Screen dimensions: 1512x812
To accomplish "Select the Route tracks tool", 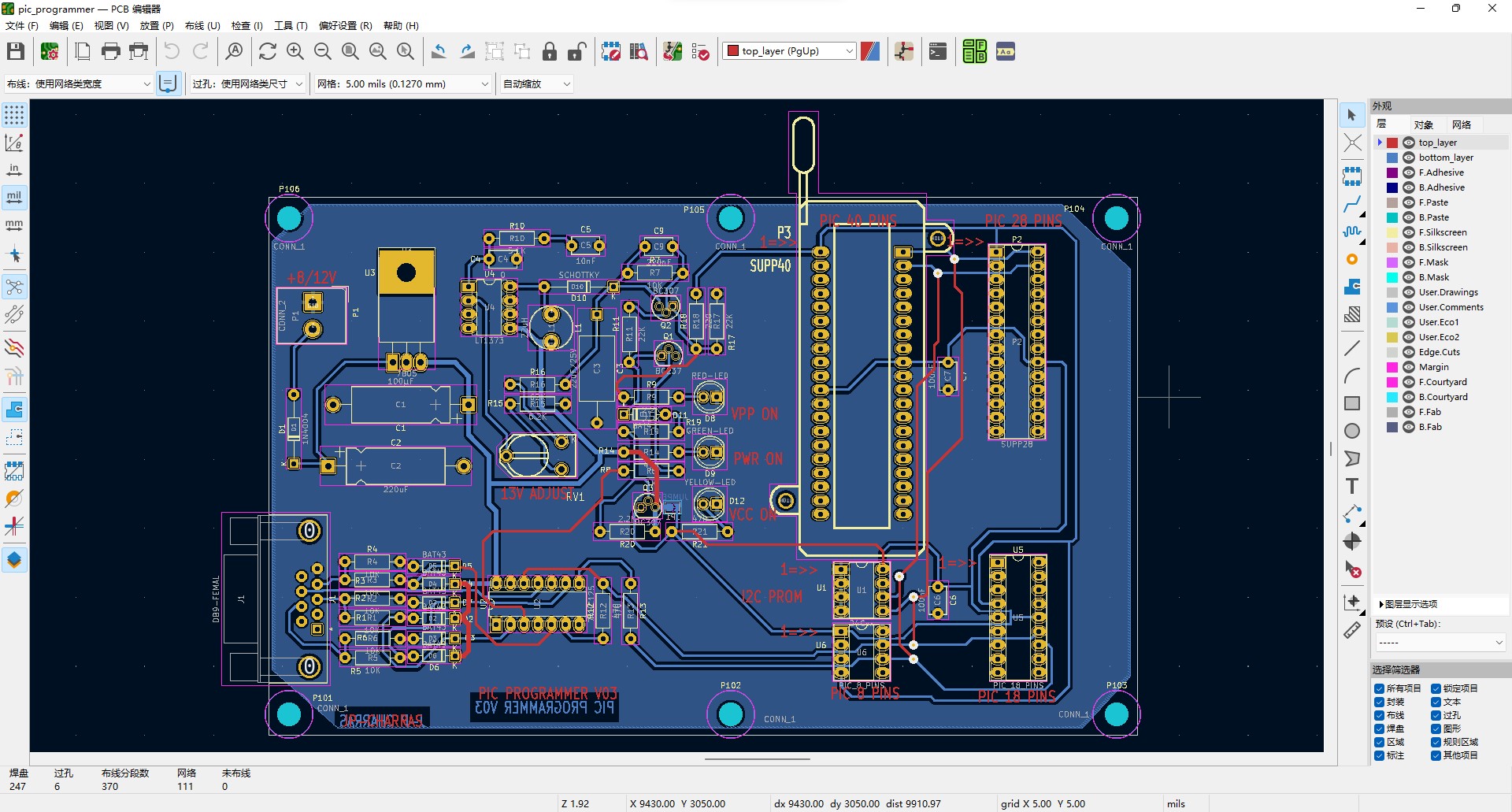I will point(1352,205).
